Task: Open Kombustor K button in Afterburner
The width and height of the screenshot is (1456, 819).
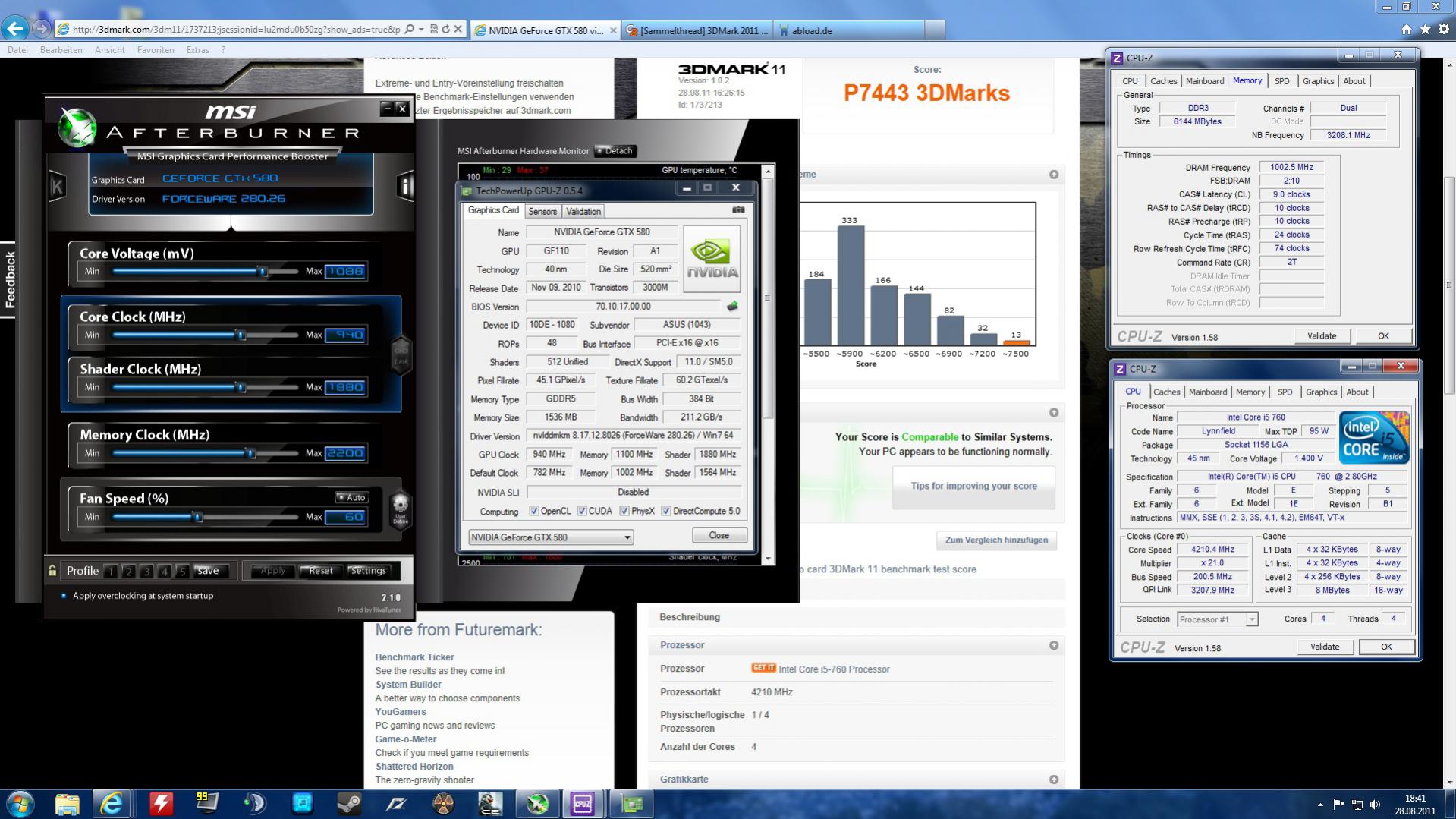Action: [57, 186]
